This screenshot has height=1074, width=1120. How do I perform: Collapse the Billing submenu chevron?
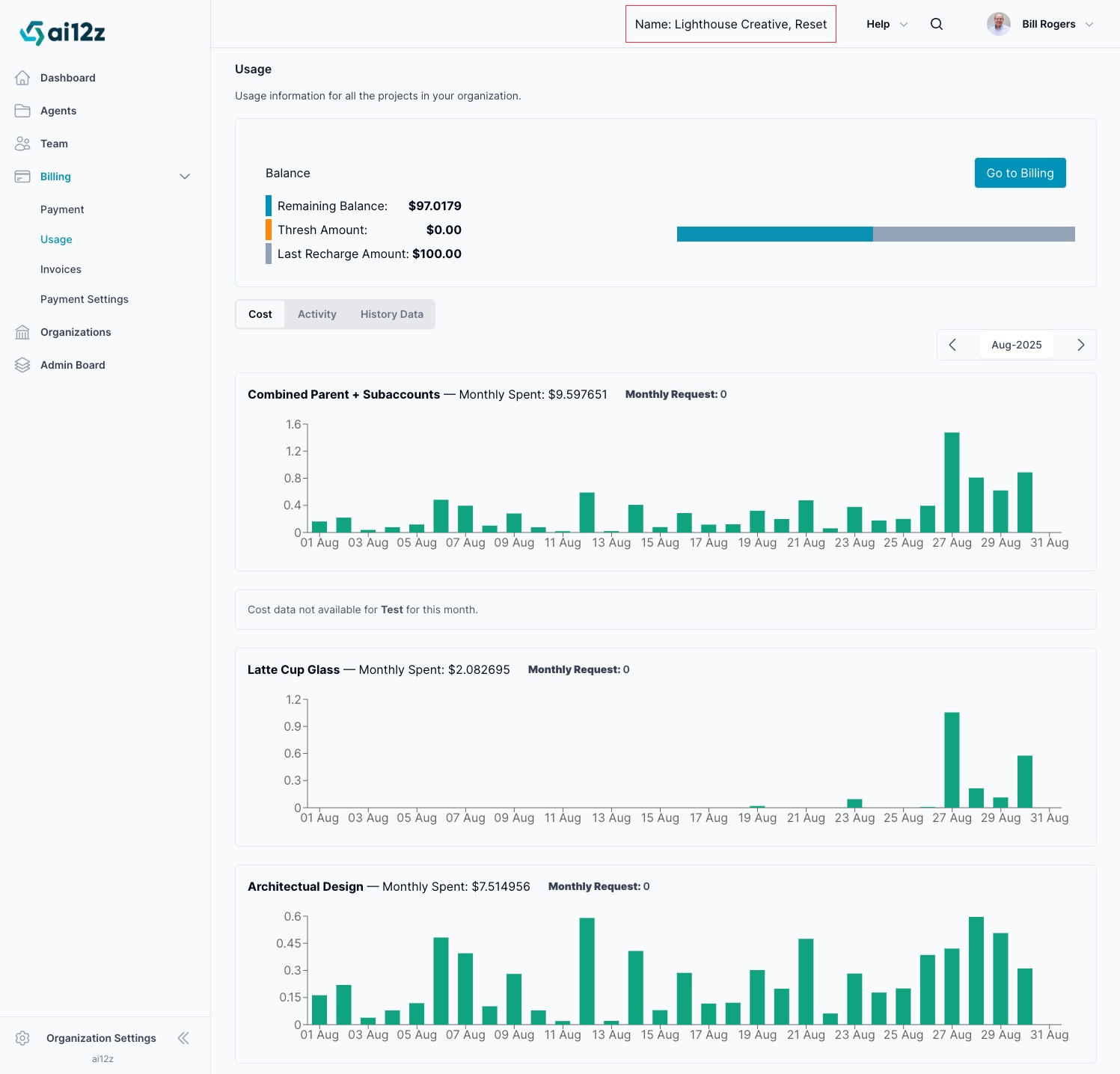coord(185,177)
